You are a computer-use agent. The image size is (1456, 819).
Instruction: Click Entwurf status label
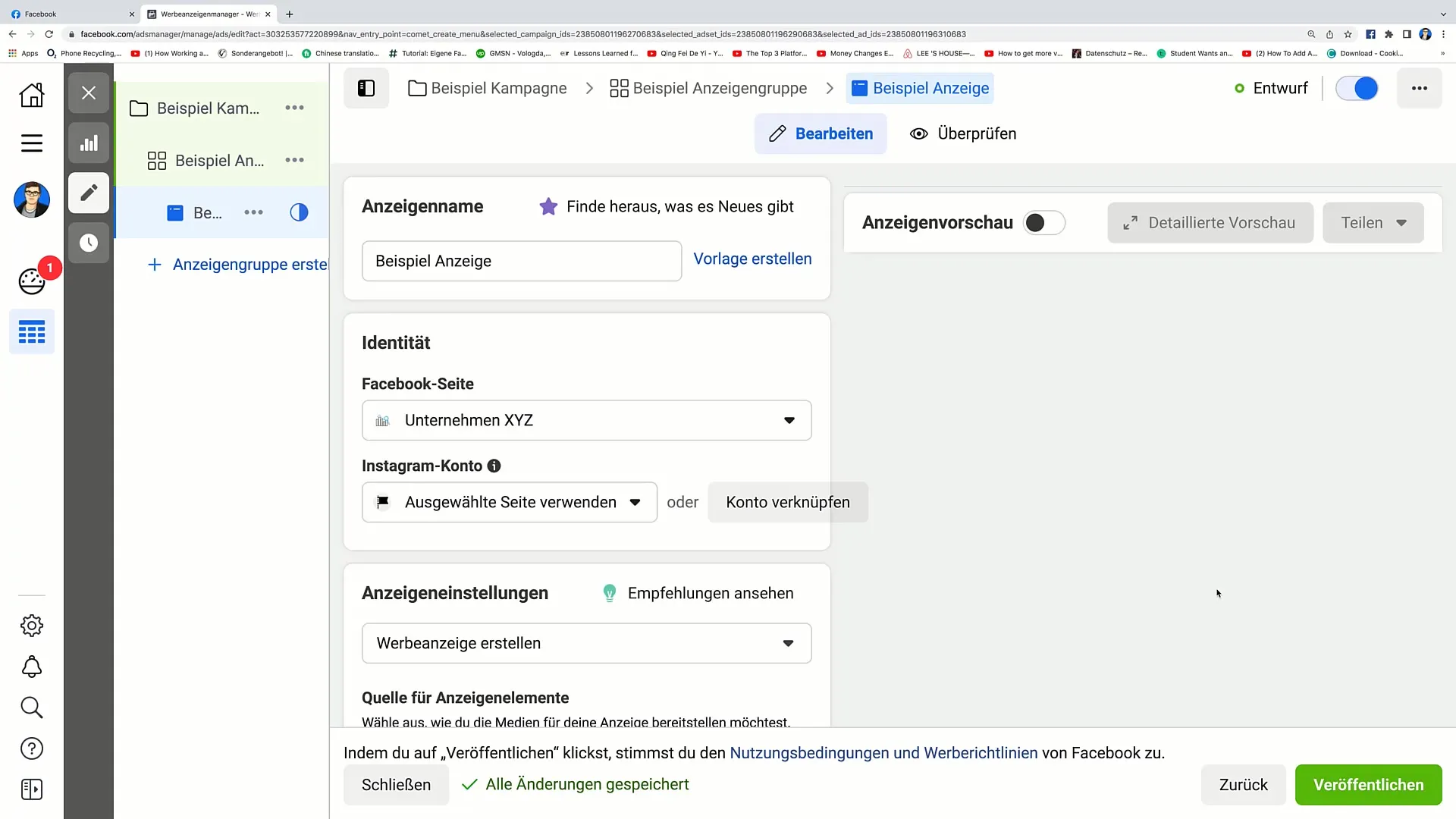[1280, 88]
